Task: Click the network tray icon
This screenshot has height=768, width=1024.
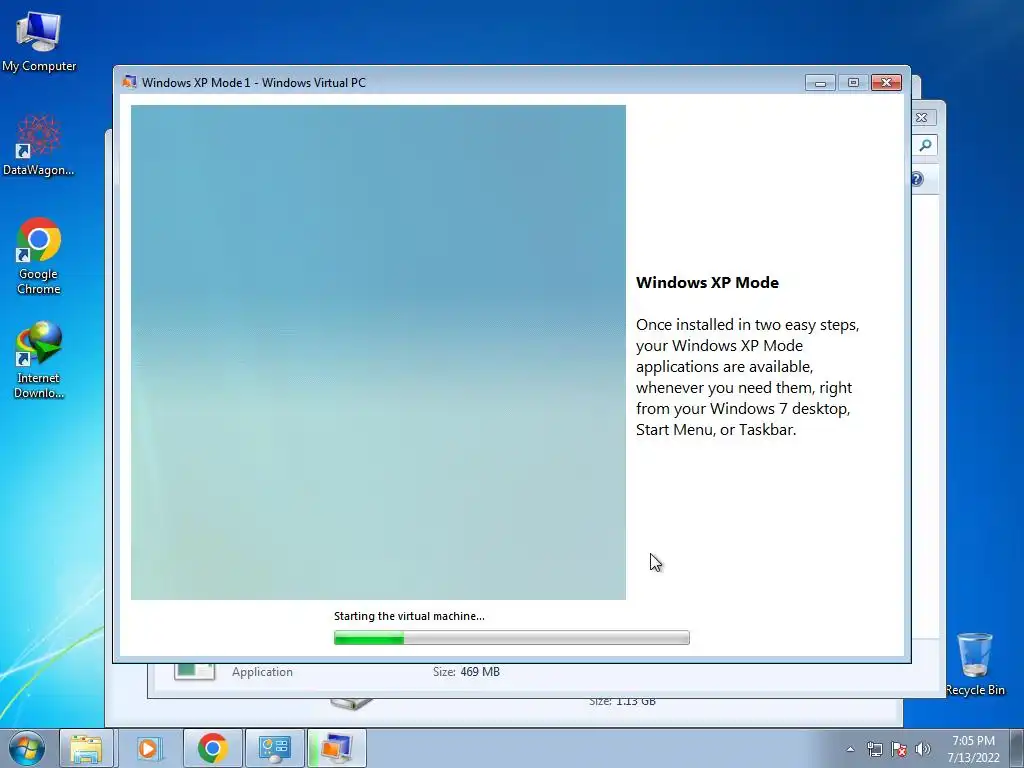Action: pos(874,749)
